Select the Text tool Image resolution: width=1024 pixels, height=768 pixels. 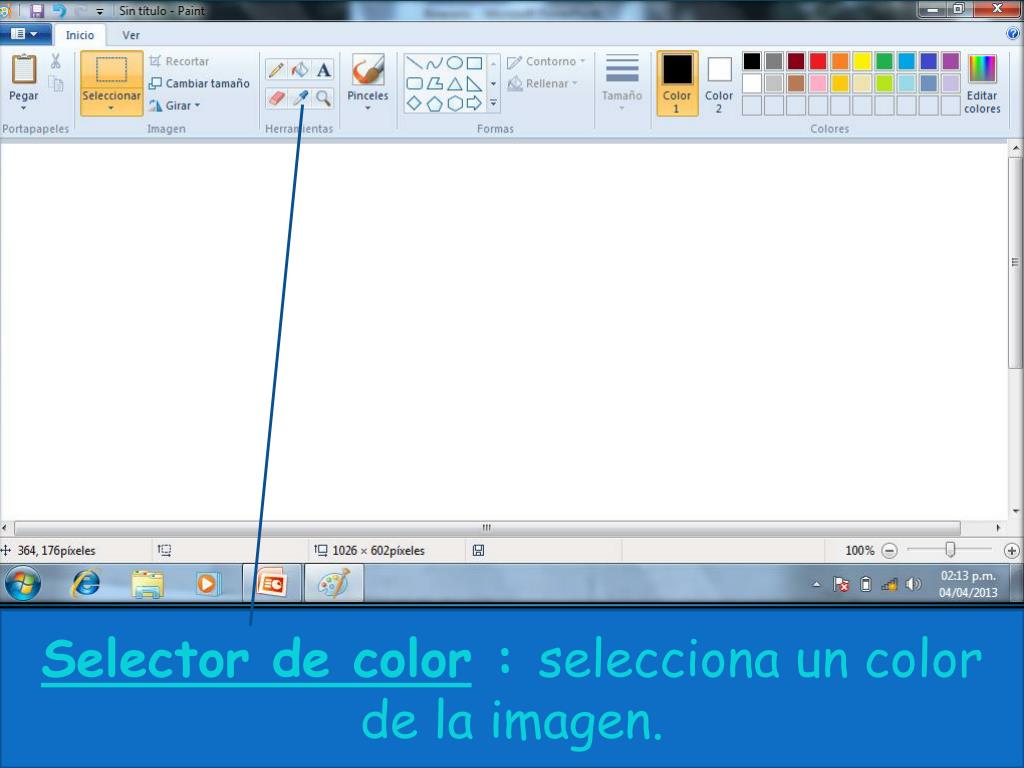323,69
